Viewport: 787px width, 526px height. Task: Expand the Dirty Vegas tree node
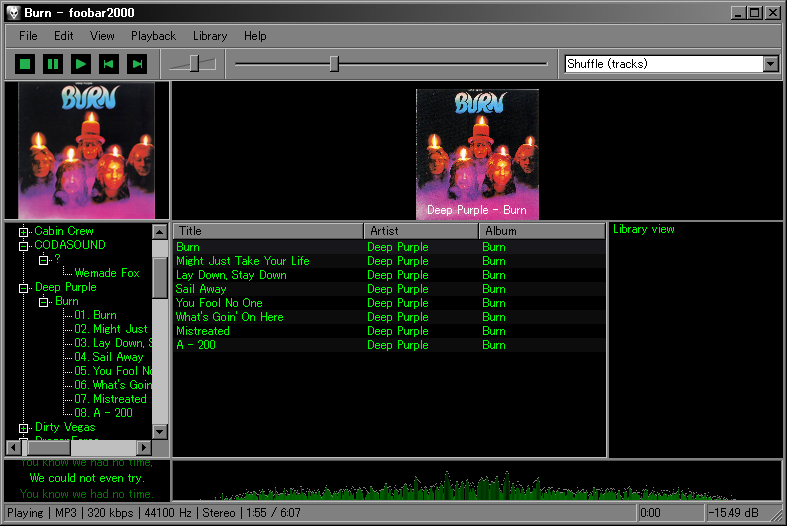point(23,428)
